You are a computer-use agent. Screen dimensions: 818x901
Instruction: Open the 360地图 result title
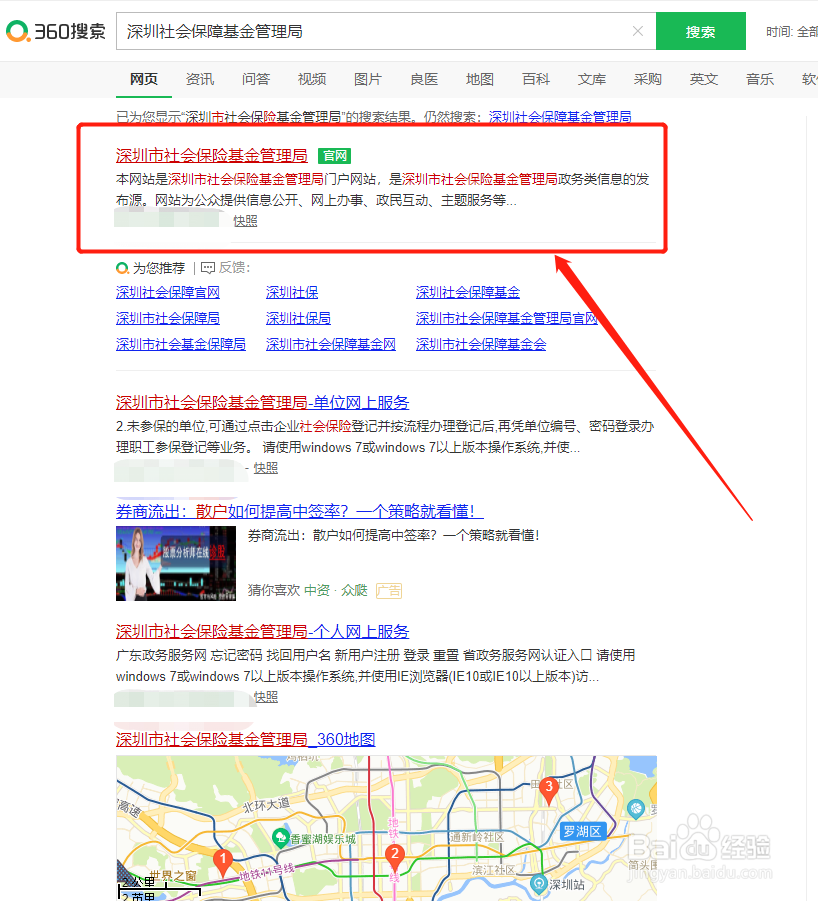(245, 739)
